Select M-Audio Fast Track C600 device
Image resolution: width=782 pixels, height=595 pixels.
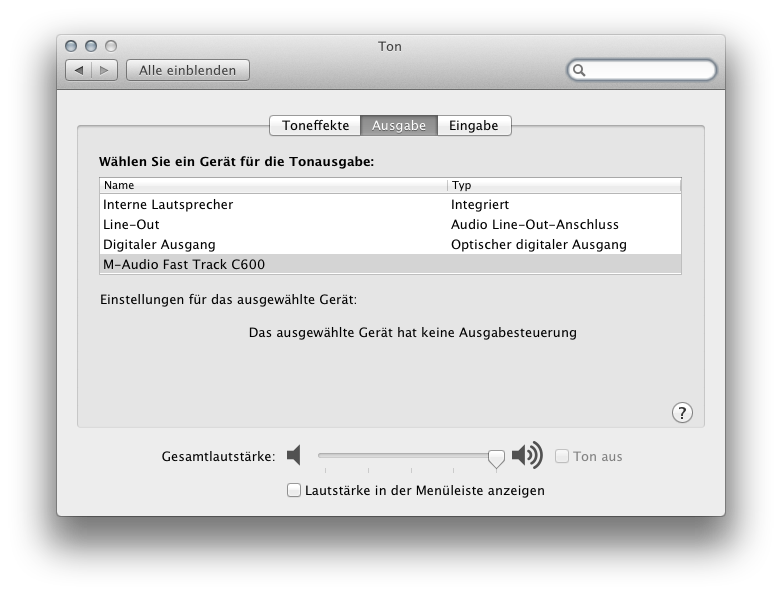coord(390,264)
